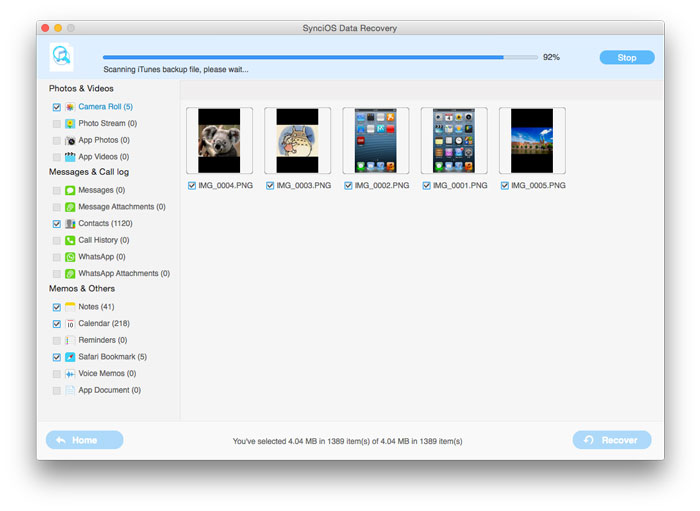
Task: Click the Voice Memos waveform icon
Action: pos(70,374)
